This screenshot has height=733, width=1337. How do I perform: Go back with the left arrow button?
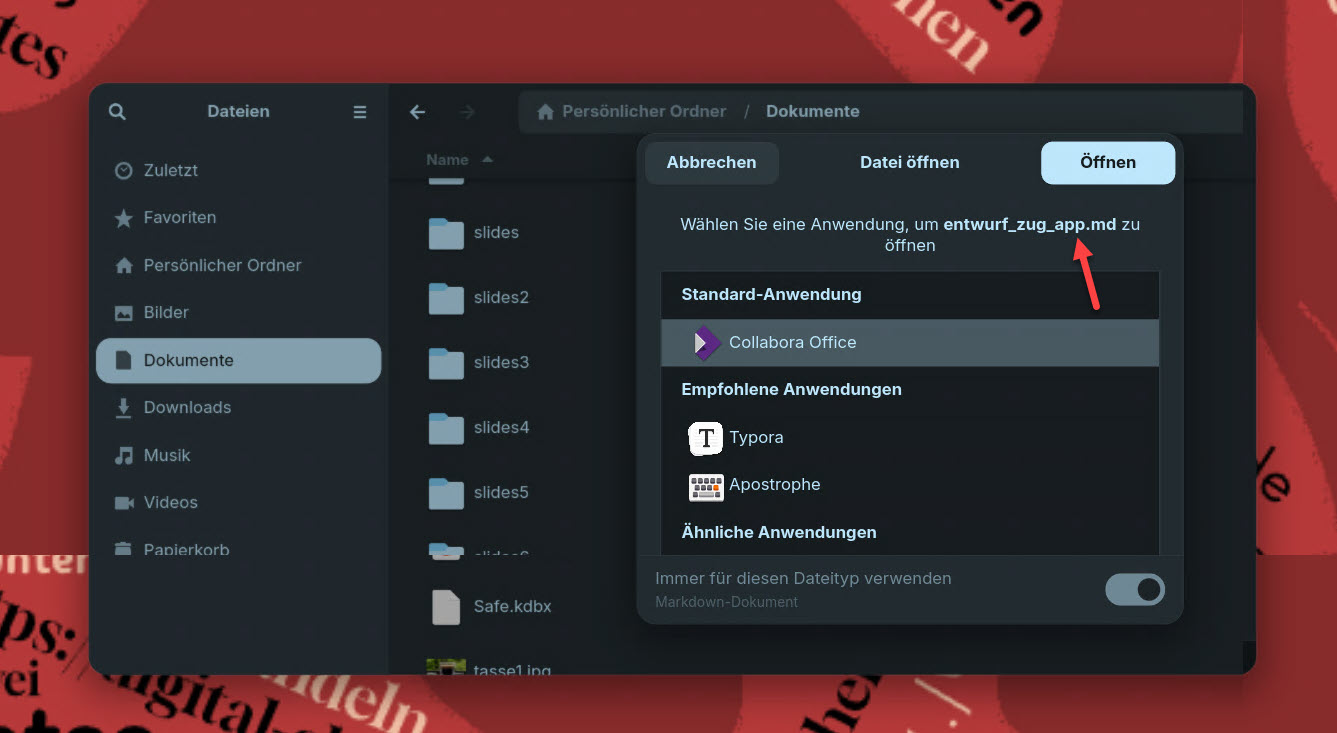pyautogui.click(x=418, y=112)
